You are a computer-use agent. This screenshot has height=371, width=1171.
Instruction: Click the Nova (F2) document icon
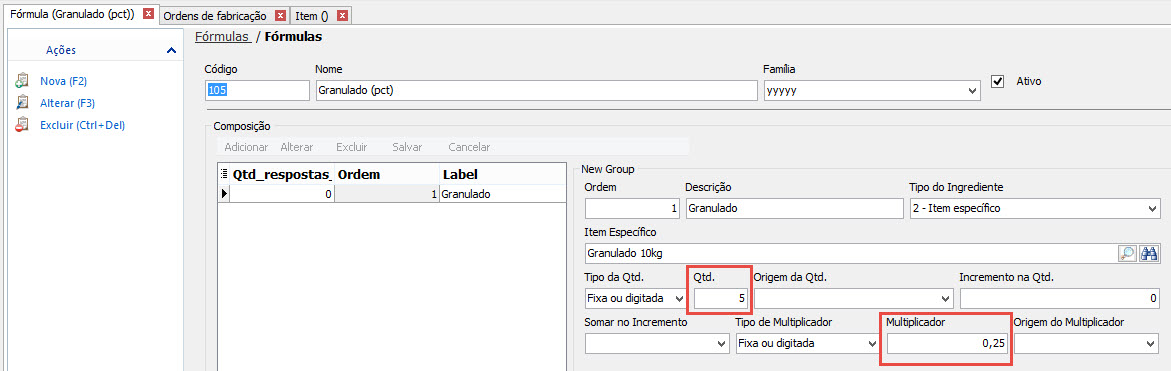pyautogui.click(x=22, y=81)
